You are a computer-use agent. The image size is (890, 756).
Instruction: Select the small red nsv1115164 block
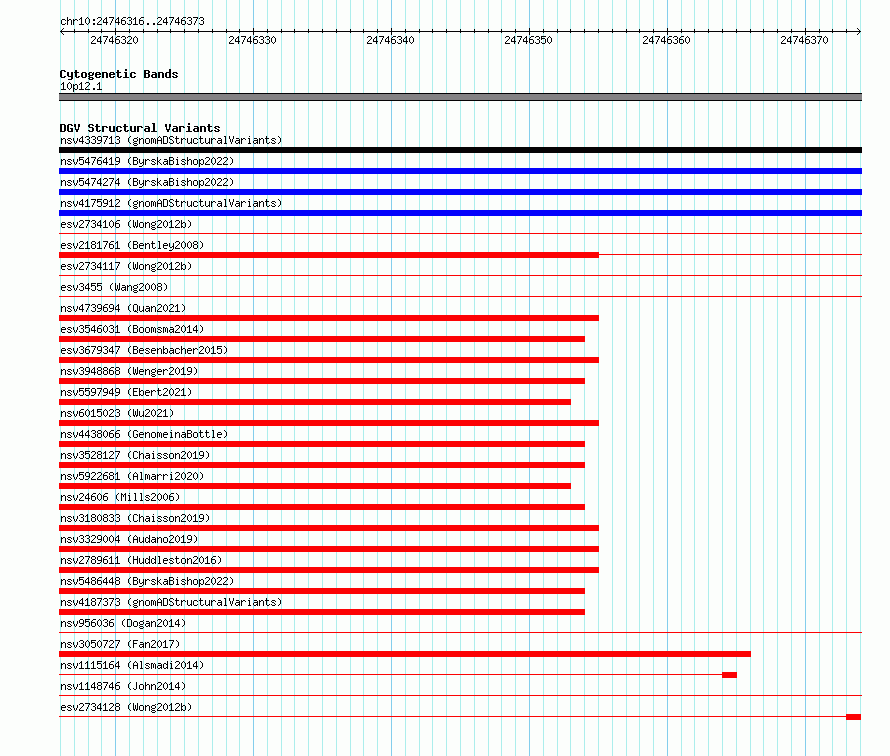tap(729, 675)
